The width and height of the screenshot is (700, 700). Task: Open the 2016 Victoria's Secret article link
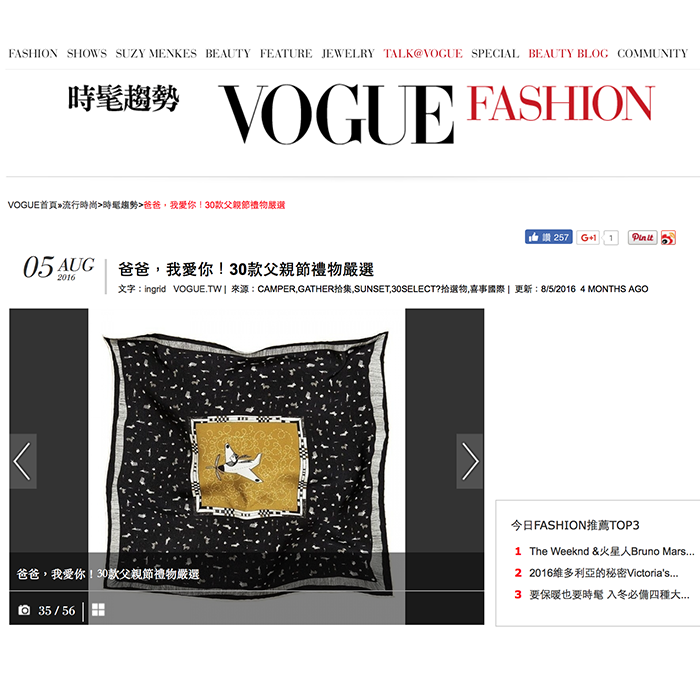click(x=604, y=573)
